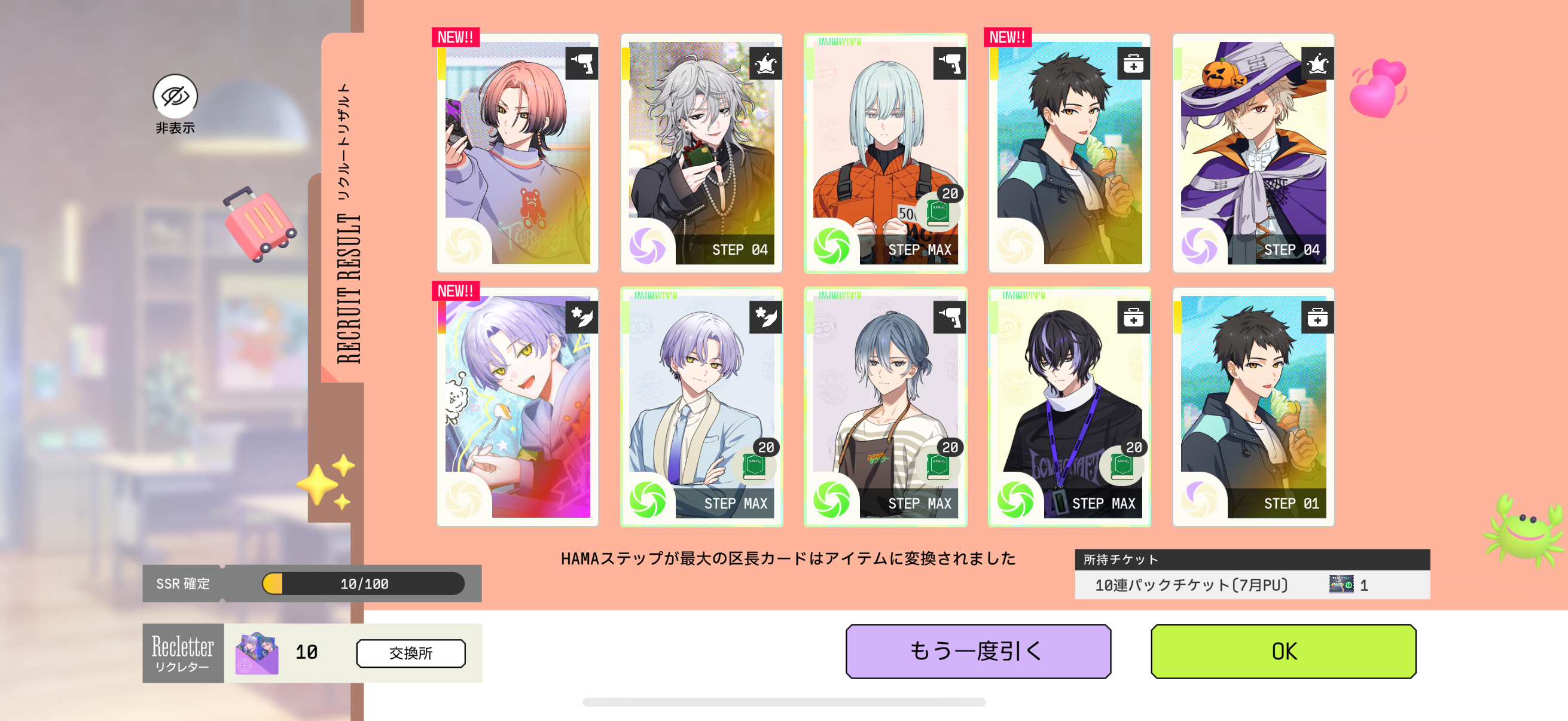
Task: Click the Recletter envelope icon
Action: [x=257, y=653]
